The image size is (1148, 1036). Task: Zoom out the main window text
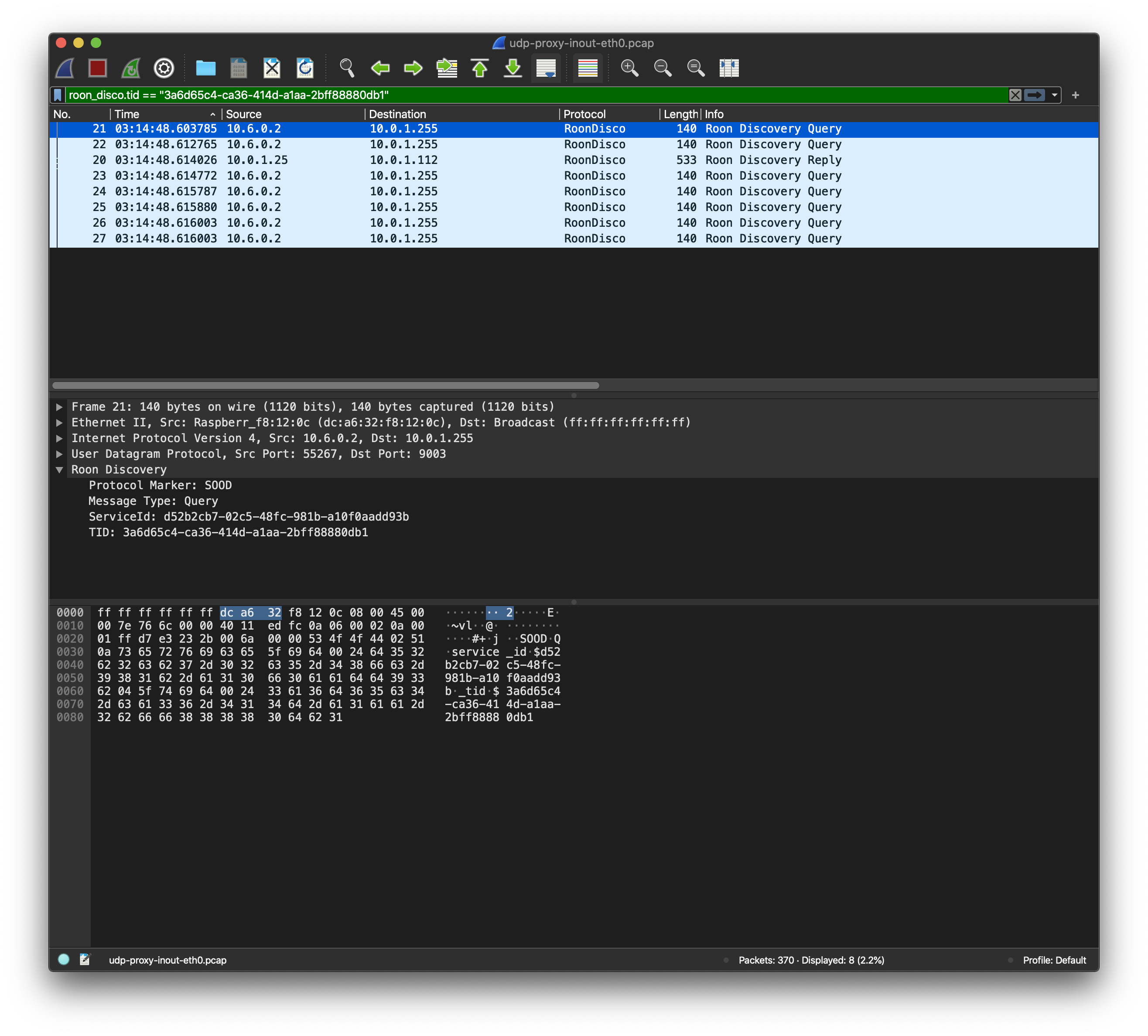pyautogui.click(x=663, y=68)
